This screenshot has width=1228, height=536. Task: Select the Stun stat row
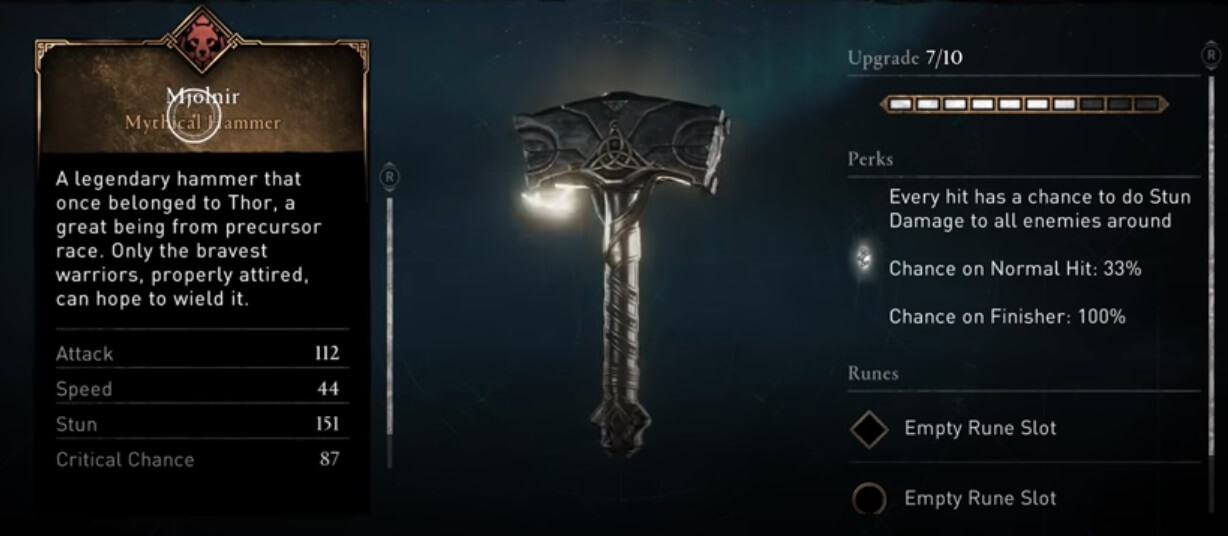[x=197, y=424]
